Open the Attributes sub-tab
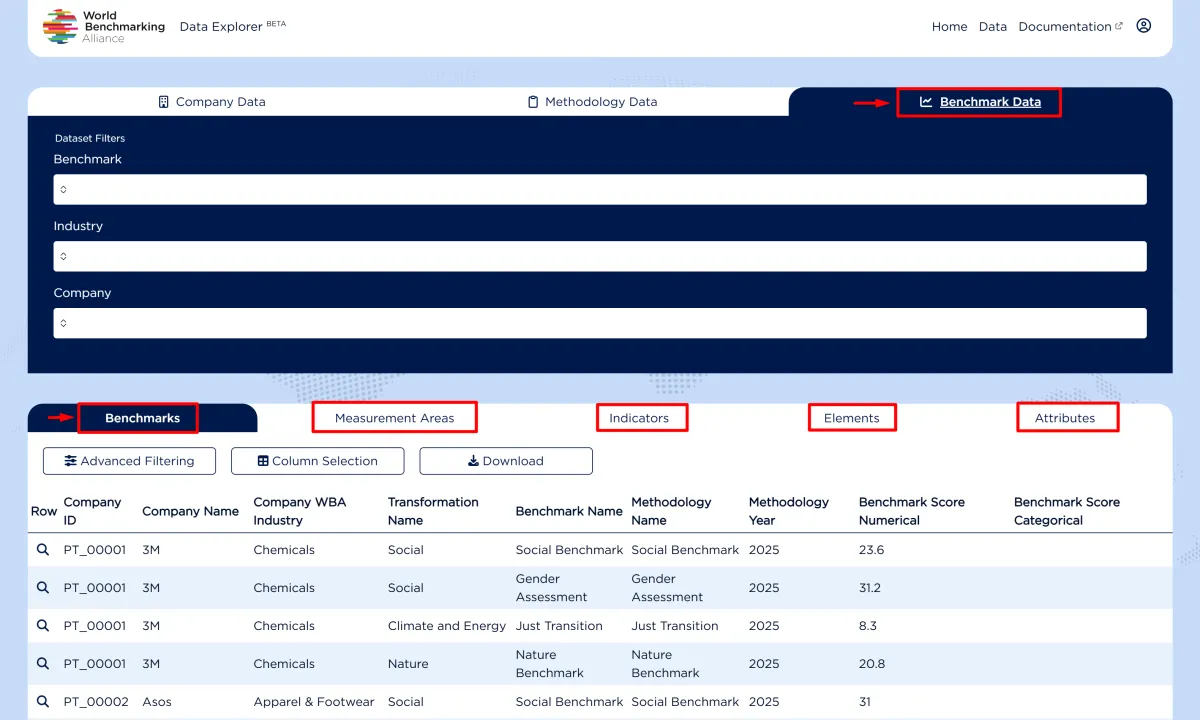 pyautogui.click(x=1065, y=418)
